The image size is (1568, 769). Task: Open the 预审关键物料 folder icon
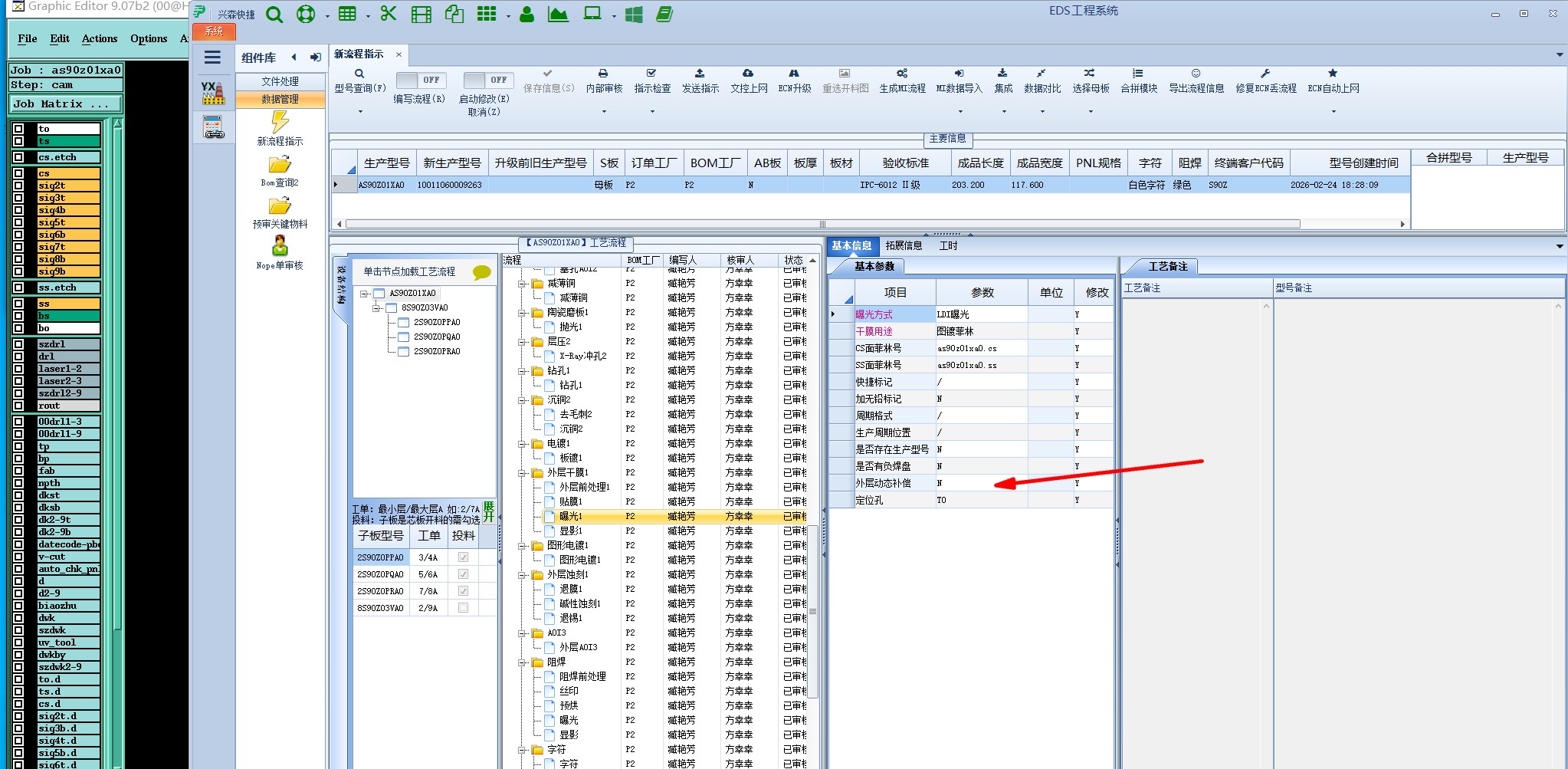280,206
